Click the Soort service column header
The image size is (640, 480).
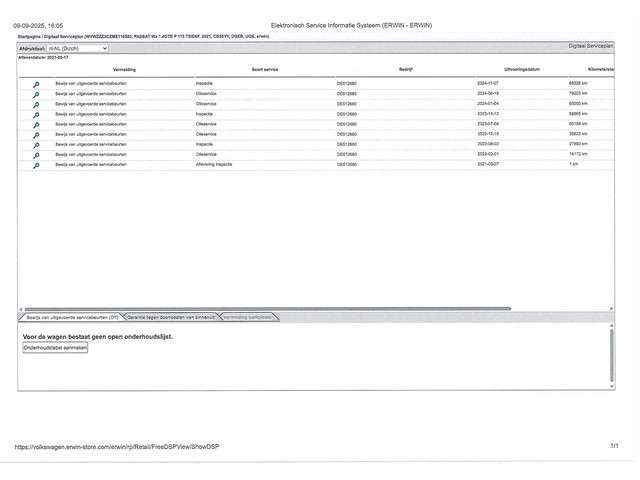(x=265, y=70)
